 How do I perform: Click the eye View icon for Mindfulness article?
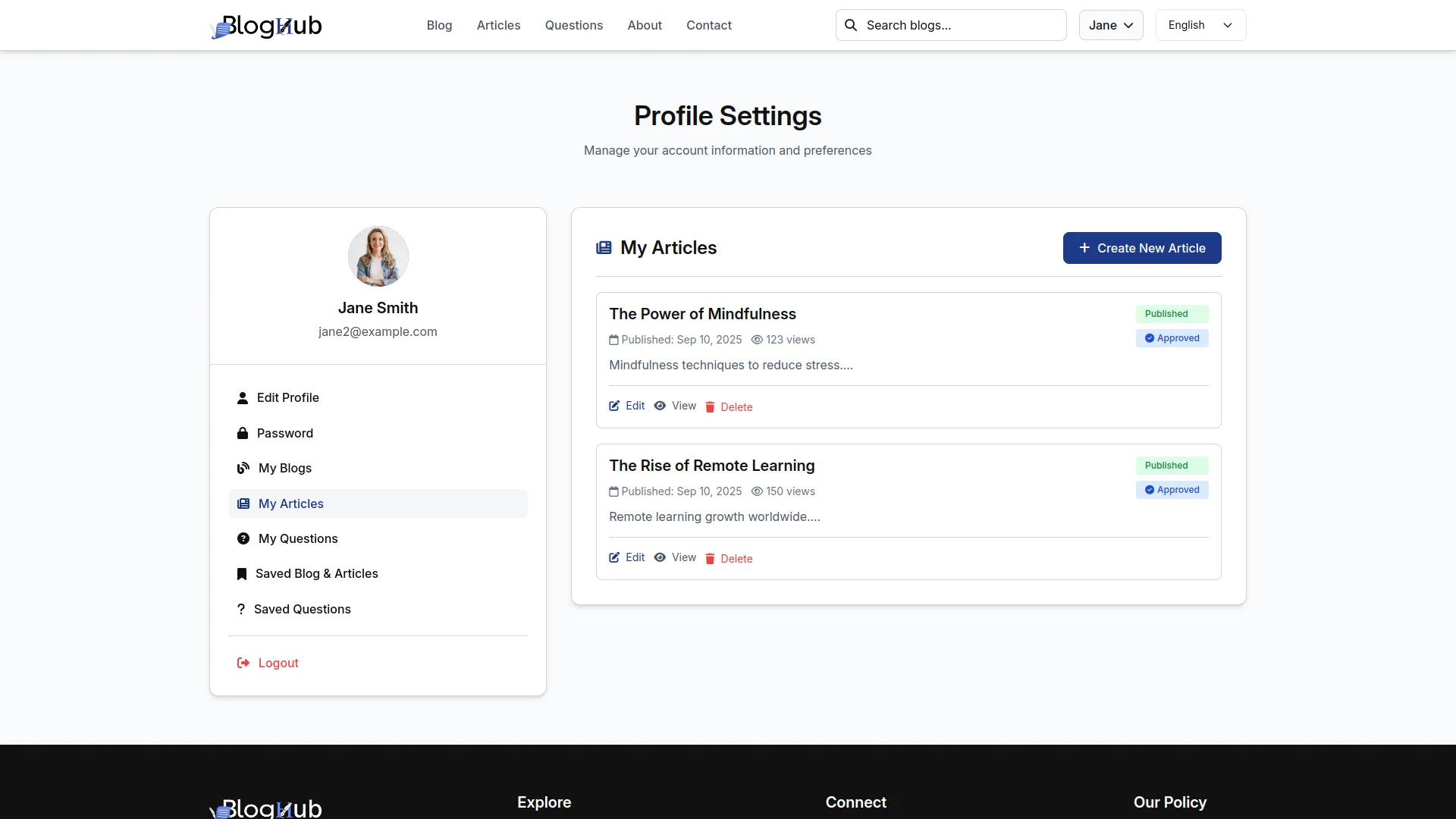(x=660, y=406)
